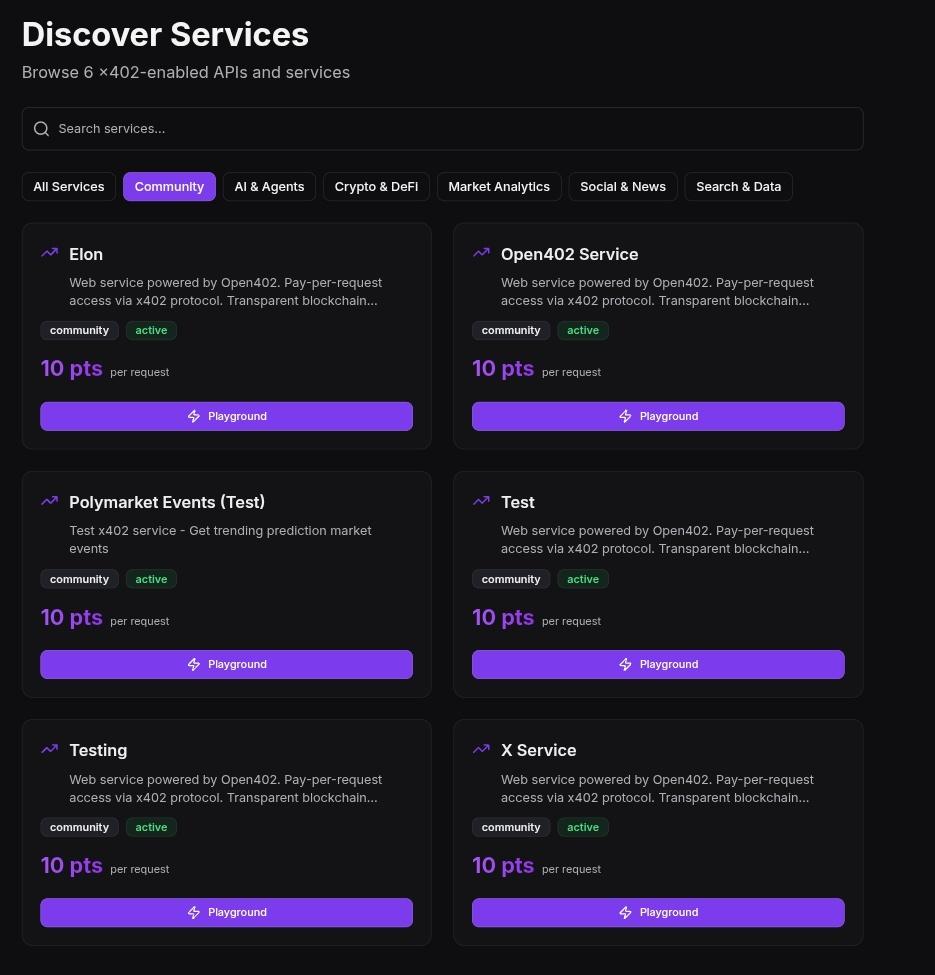
Task: Click the lightning icon in Elon's Playground button
Action: [193, 416]
